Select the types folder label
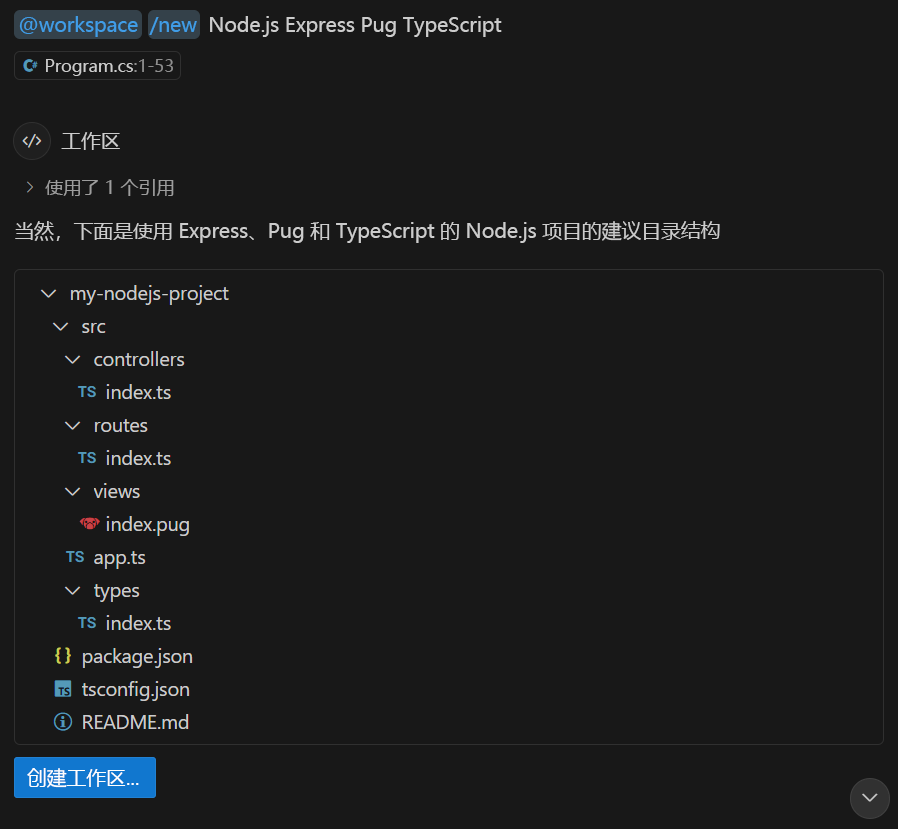 tap(116, 591)
